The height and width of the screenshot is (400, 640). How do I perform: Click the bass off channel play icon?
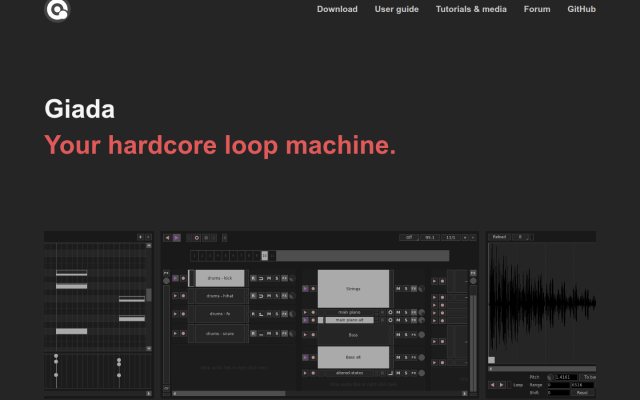(305, 357)
